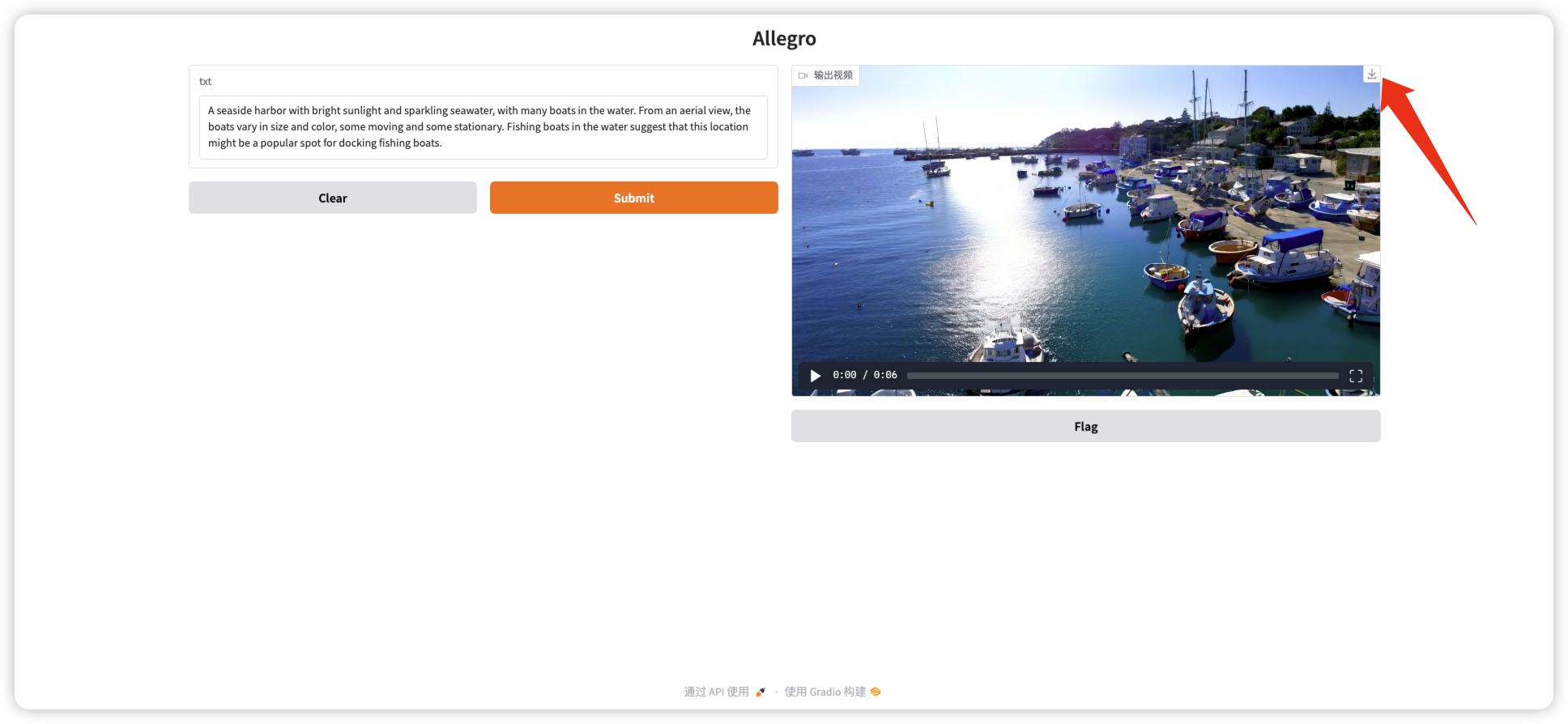Click the video seek progress bar

click(x=1122, y=376)
